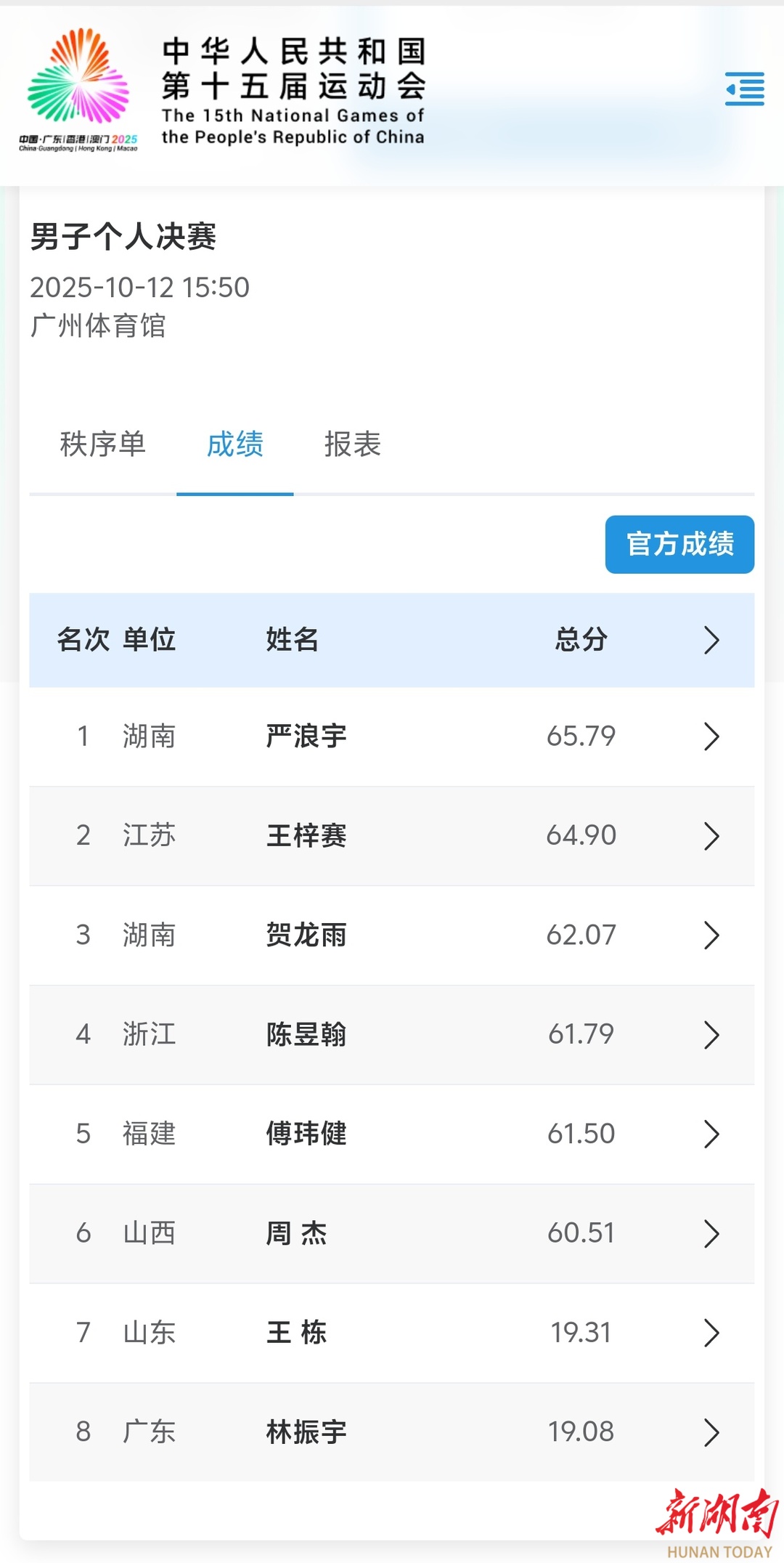Click athlete name 严浪宇
This screenshot has width=784, height=1563.
(306, 736)
